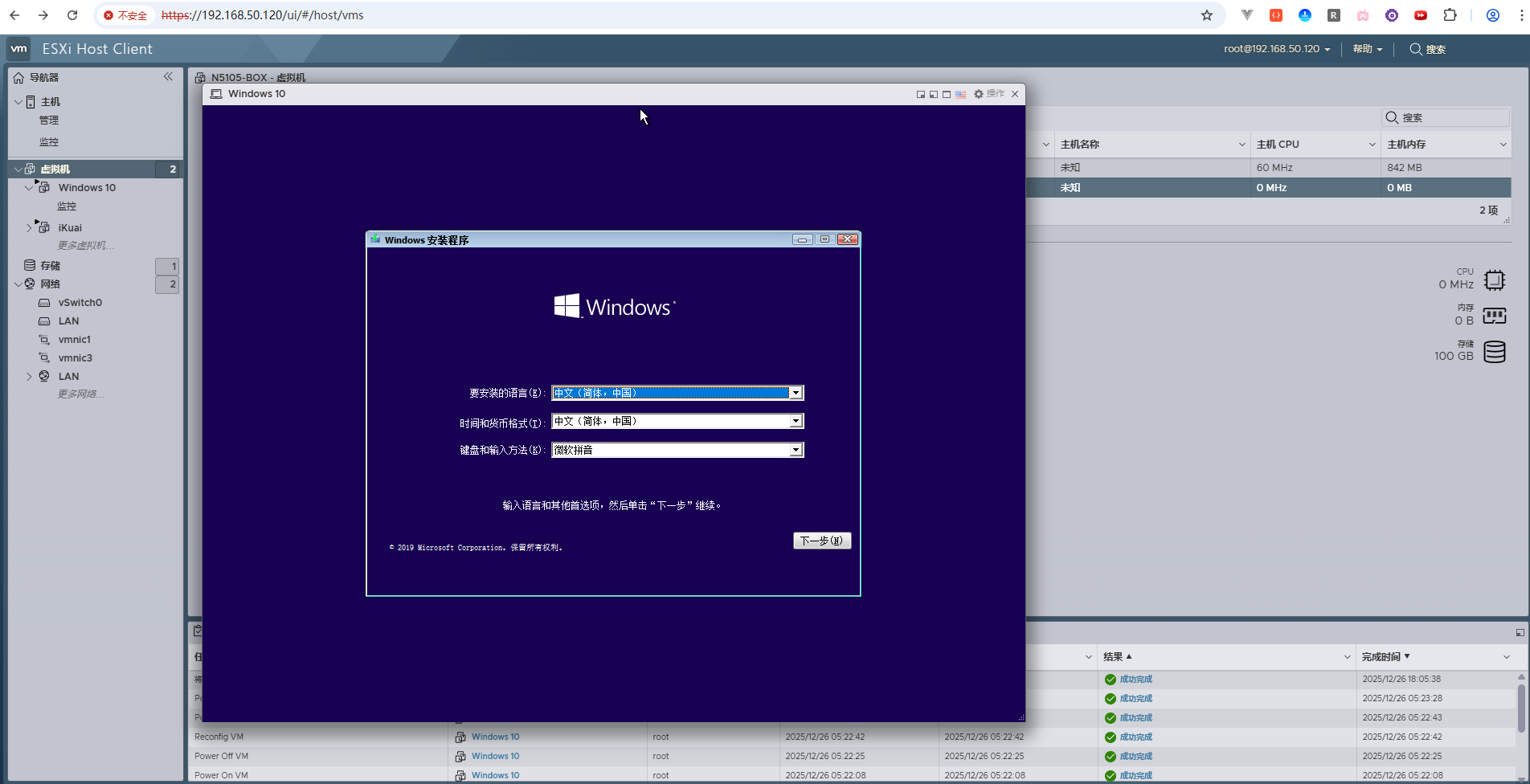Open the root@192.168.50.120 user menu
This screenshot has height=784, width=1530.
coord(1276,49)
